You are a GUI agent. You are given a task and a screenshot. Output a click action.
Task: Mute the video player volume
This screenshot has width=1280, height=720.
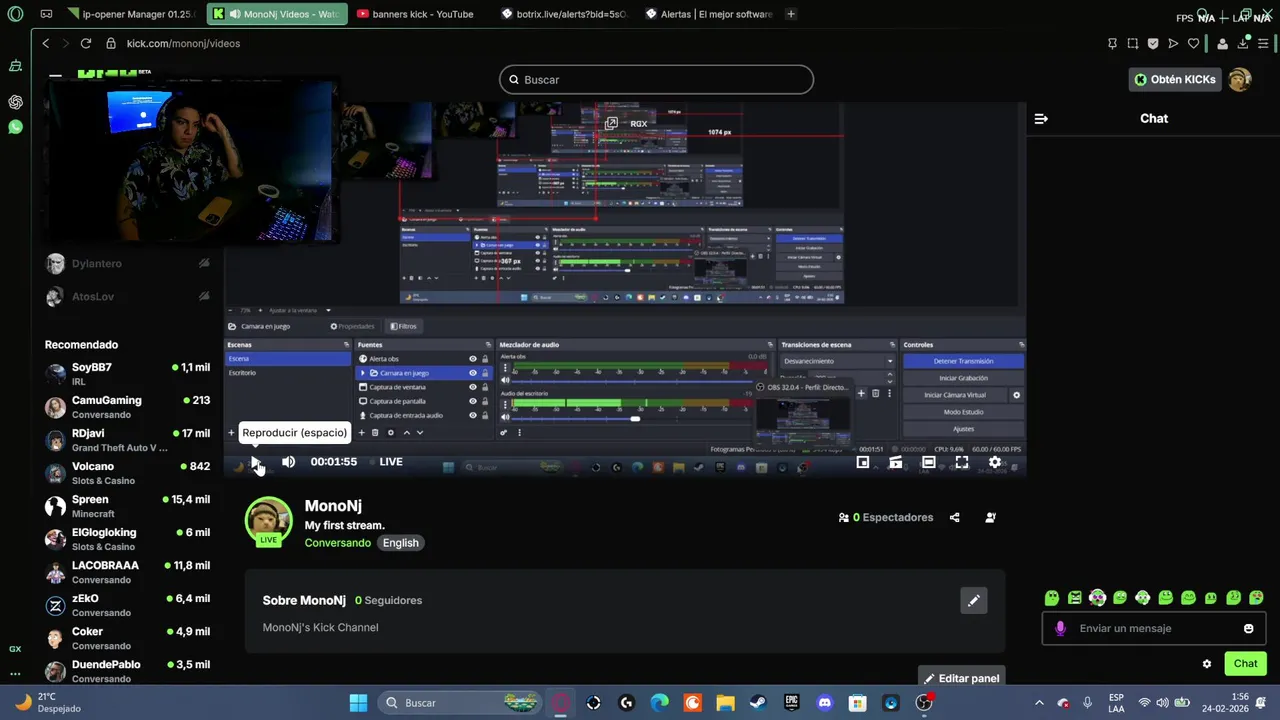288,462
